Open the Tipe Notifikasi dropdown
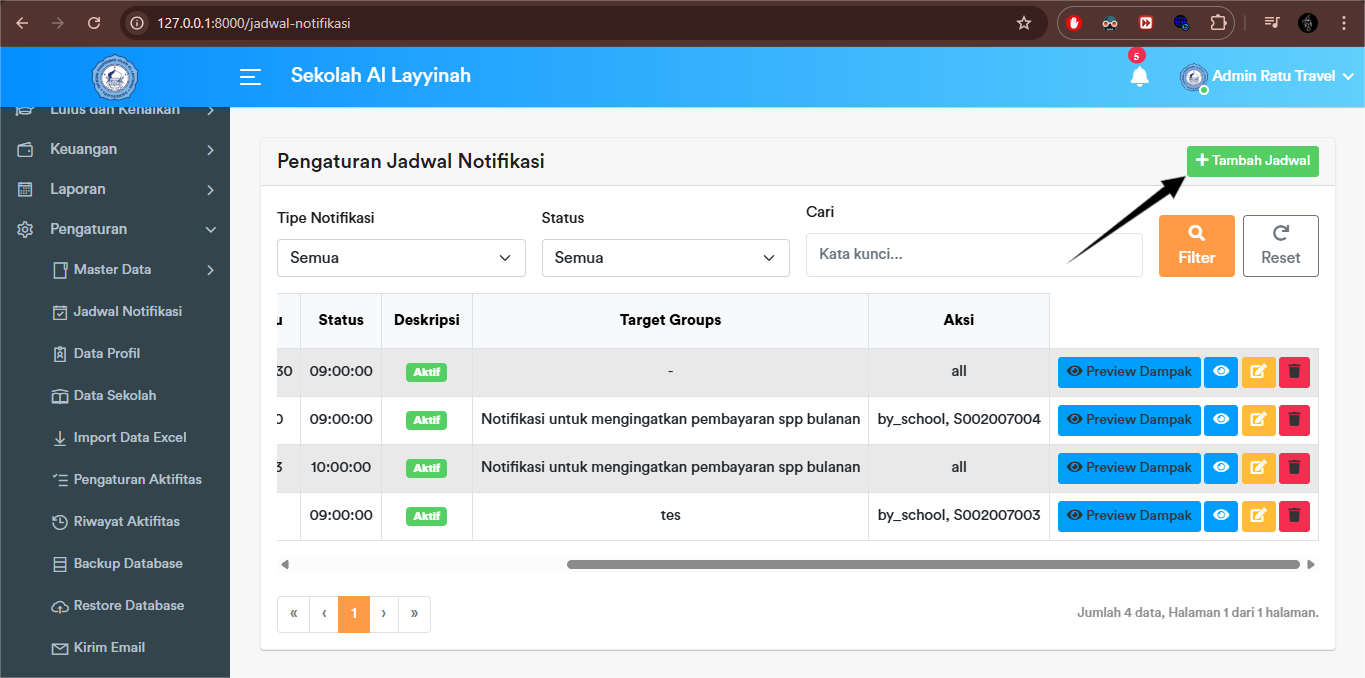 (x=400, y=258)
